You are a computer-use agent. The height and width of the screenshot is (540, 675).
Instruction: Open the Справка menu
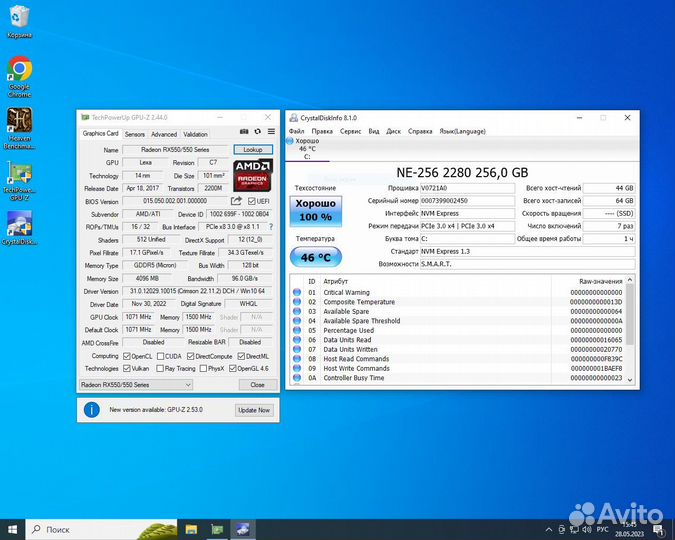click(420, 131)
